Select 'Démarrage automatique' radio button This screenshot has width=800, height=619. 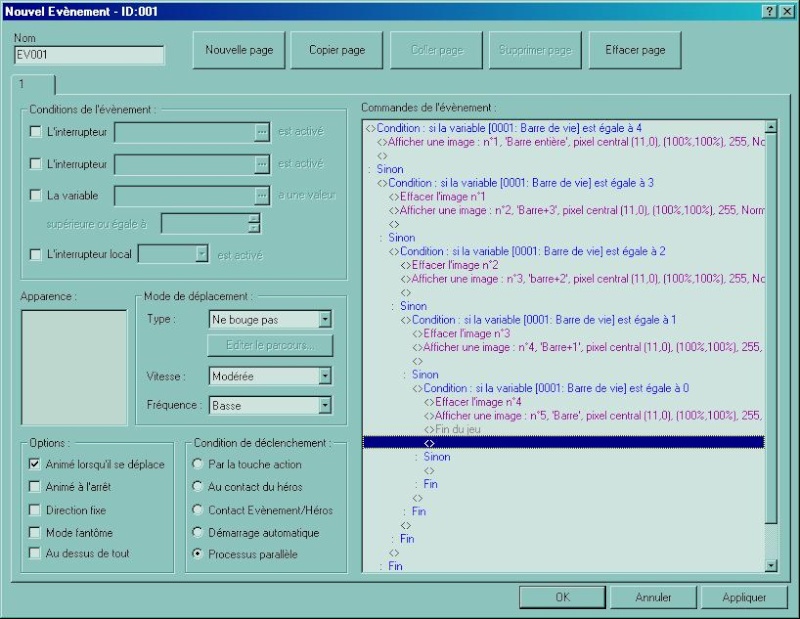[198, 532]
